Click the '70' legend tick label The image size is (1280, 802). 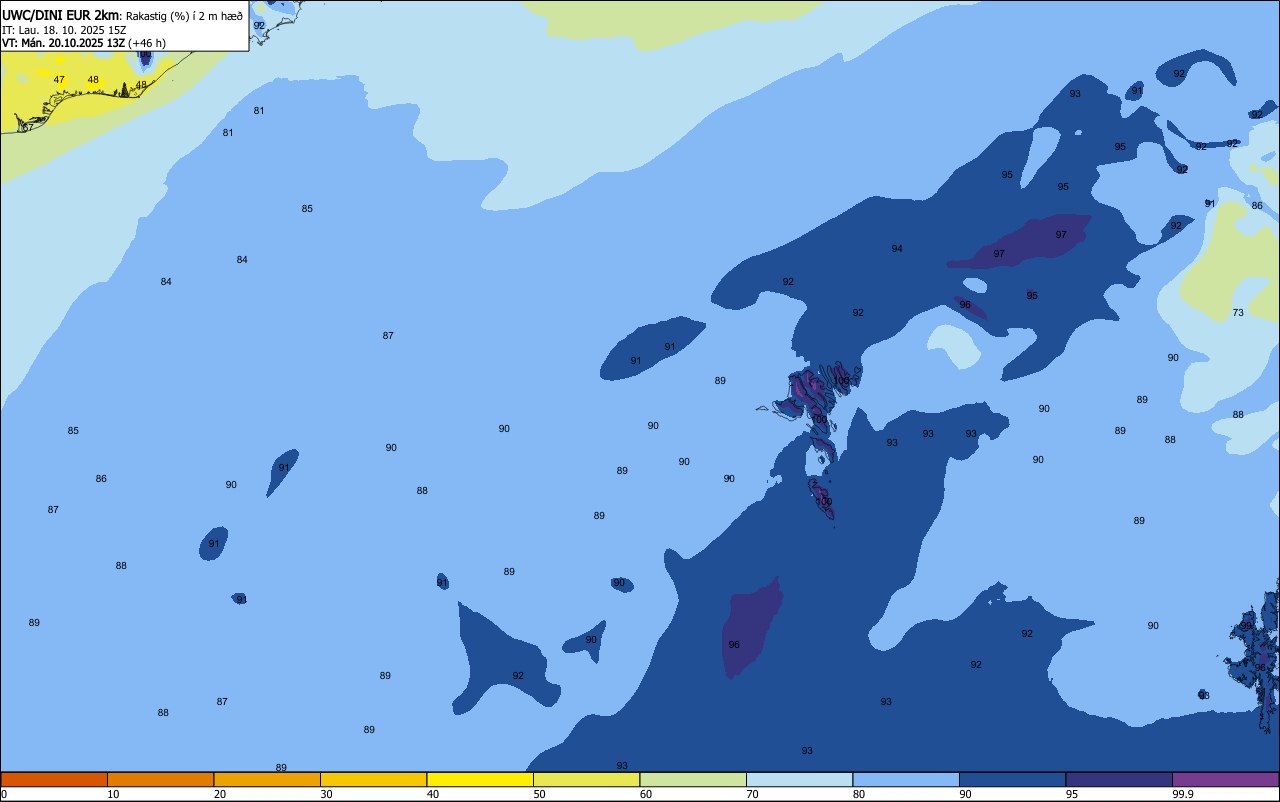[752, 794]
